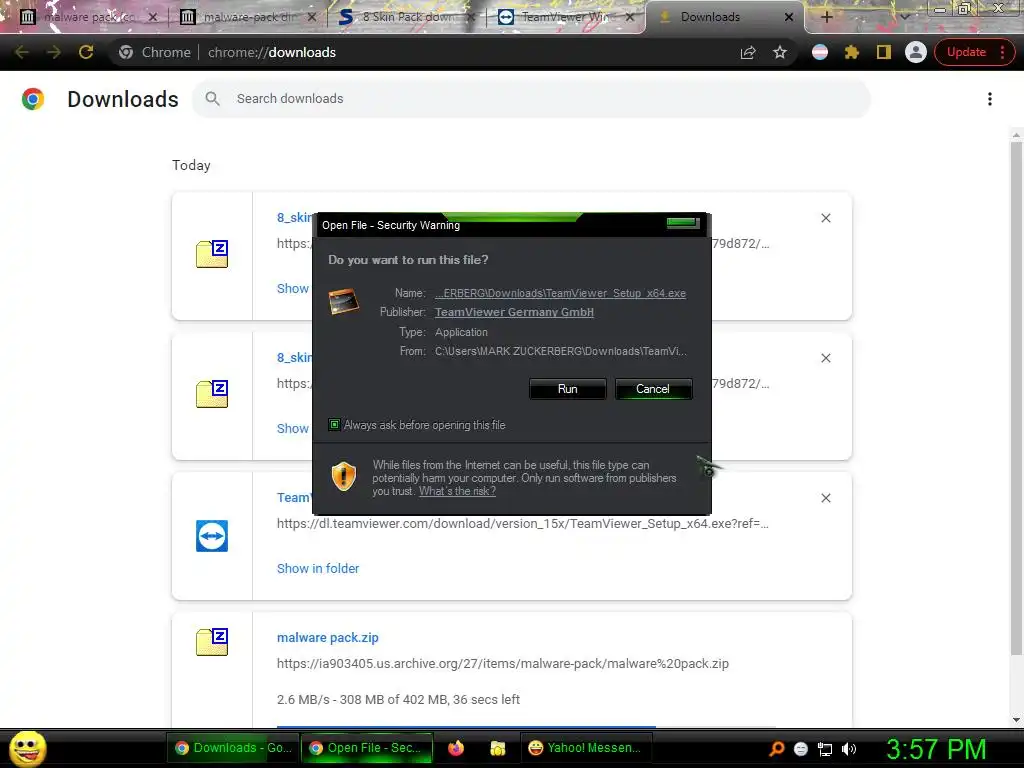The height and width of the screenshot is (768, 1024).
Task: Go back in Chrome
Action: [22, 52]
